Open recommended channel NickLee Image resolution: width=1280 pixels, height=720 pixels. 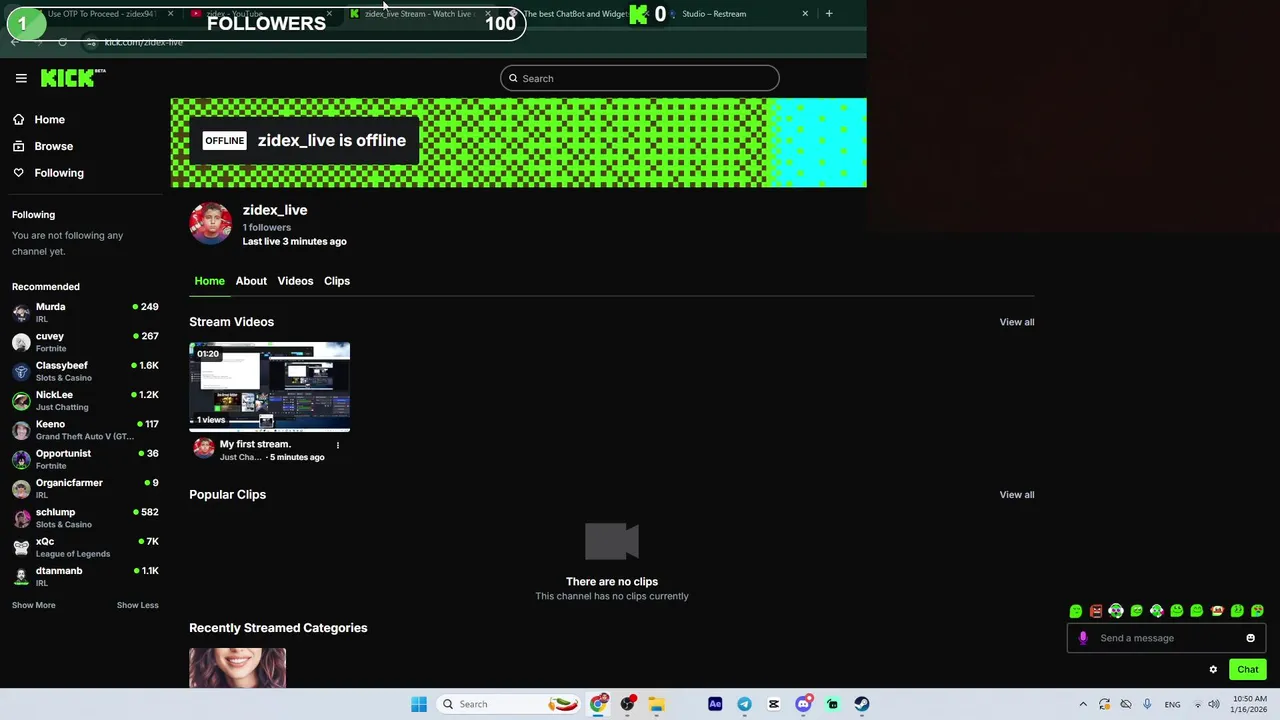click(85, 401)
